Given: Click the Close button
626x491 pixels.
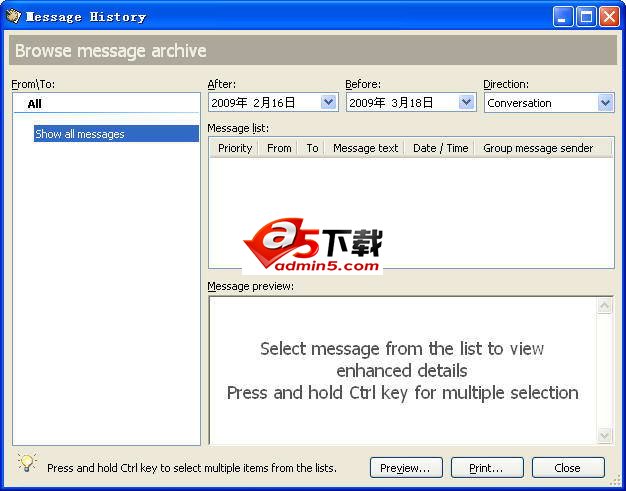Looking at the screenshot, I should tap(568, 468).
